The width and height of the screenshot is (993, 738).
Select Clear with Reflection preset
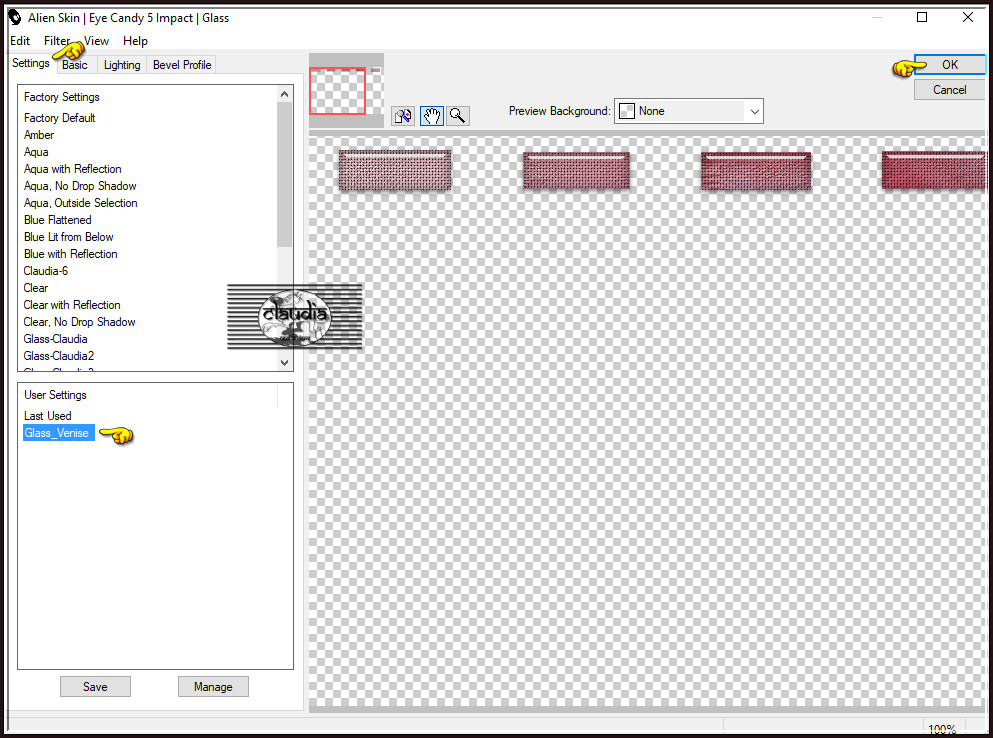coord(72,305)
